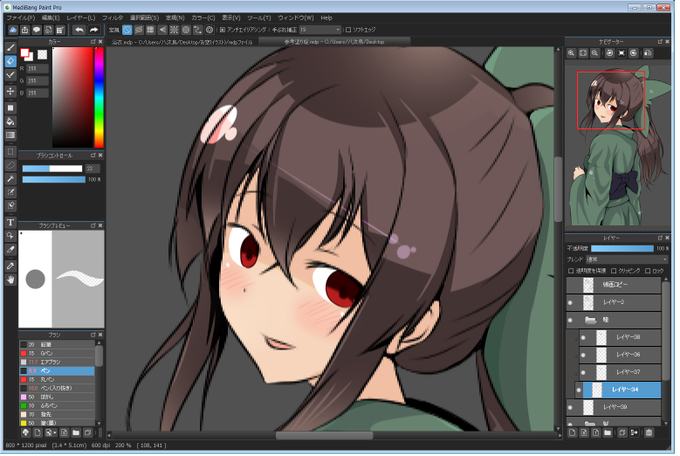Click the delete layer trash icon
The height and width of the screenshot is (456, 680).
pyautogui.click(x=649, y=433)
